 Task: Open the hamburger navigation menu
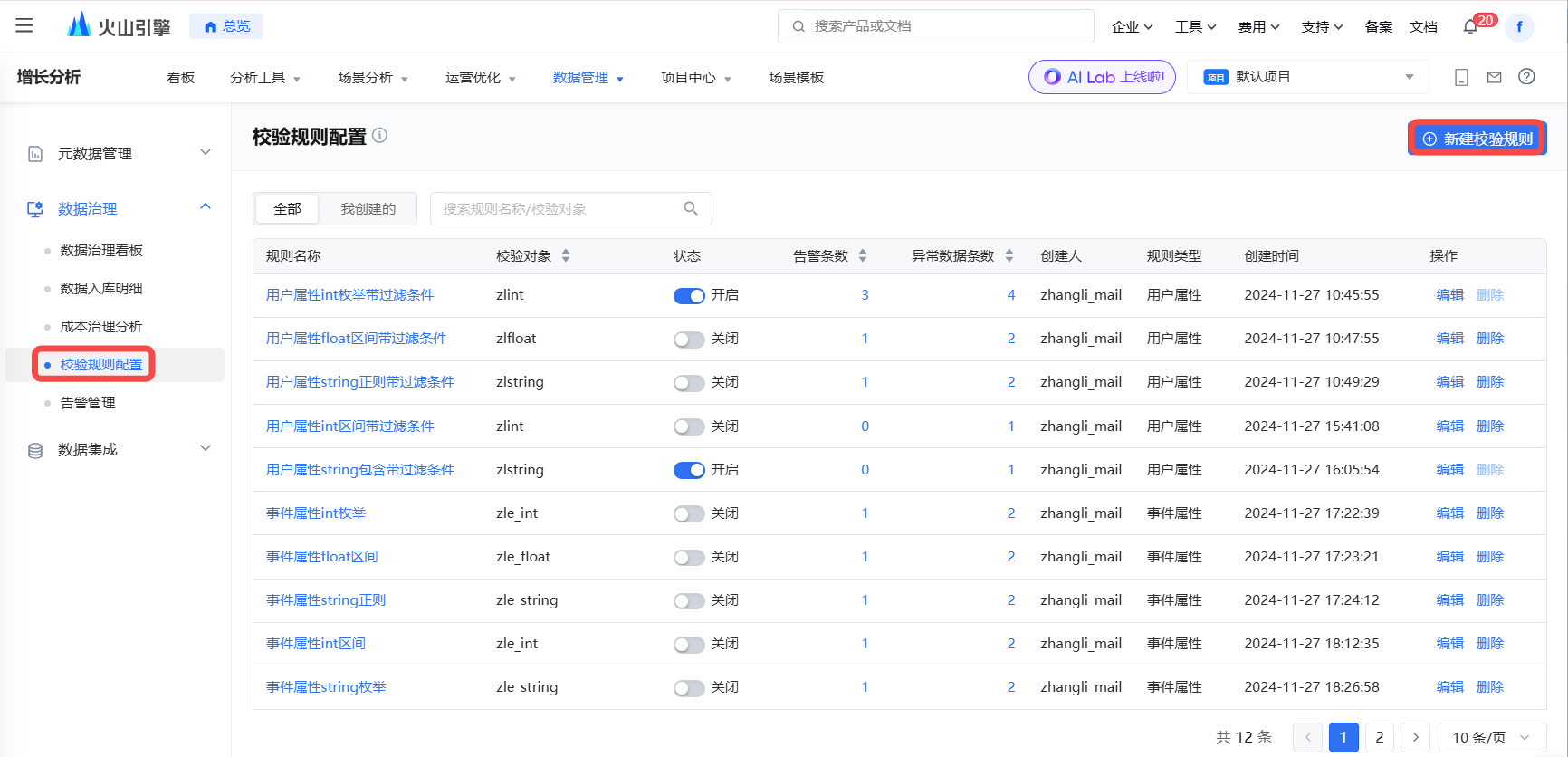[x=24, y=25]
